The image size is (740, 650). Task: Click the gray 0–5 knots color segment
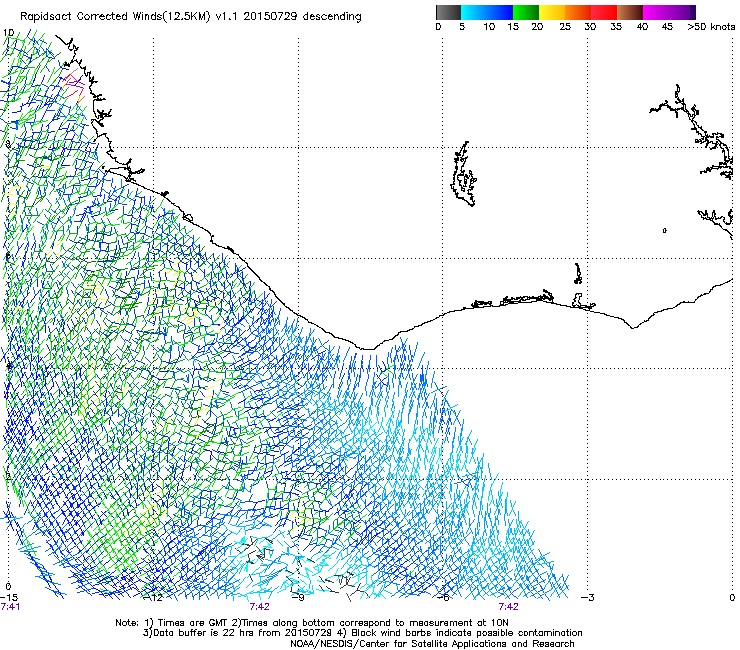point(448,12)
